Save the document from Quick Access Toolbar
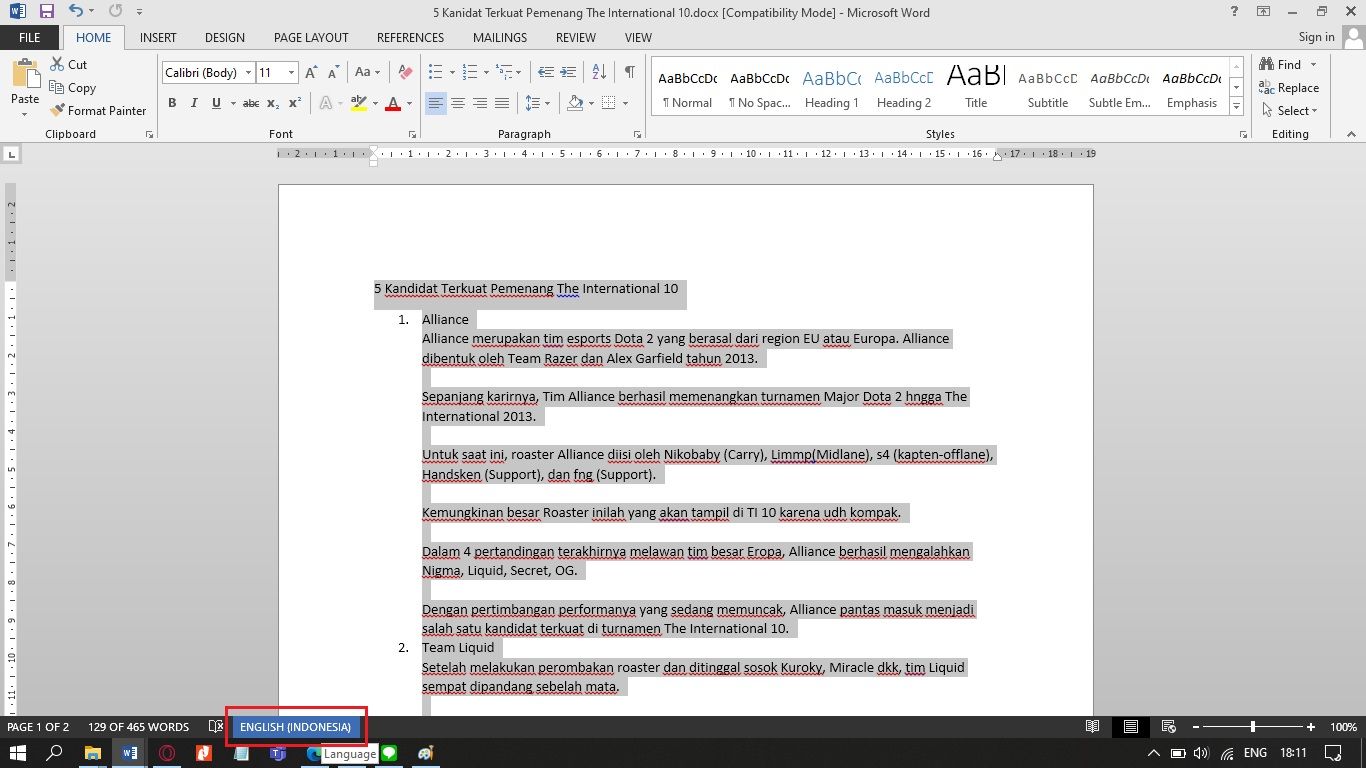 47,12
